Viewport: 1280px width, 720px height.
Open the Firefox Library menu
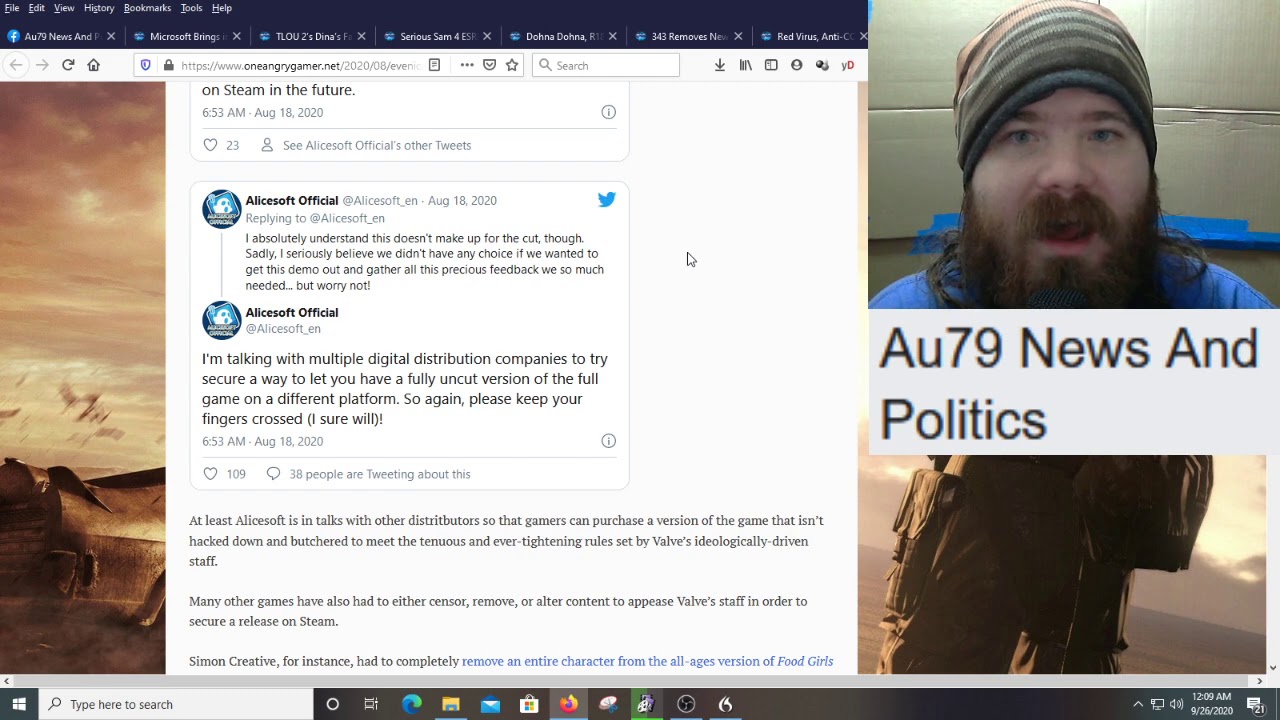click(x=746, y=65)
